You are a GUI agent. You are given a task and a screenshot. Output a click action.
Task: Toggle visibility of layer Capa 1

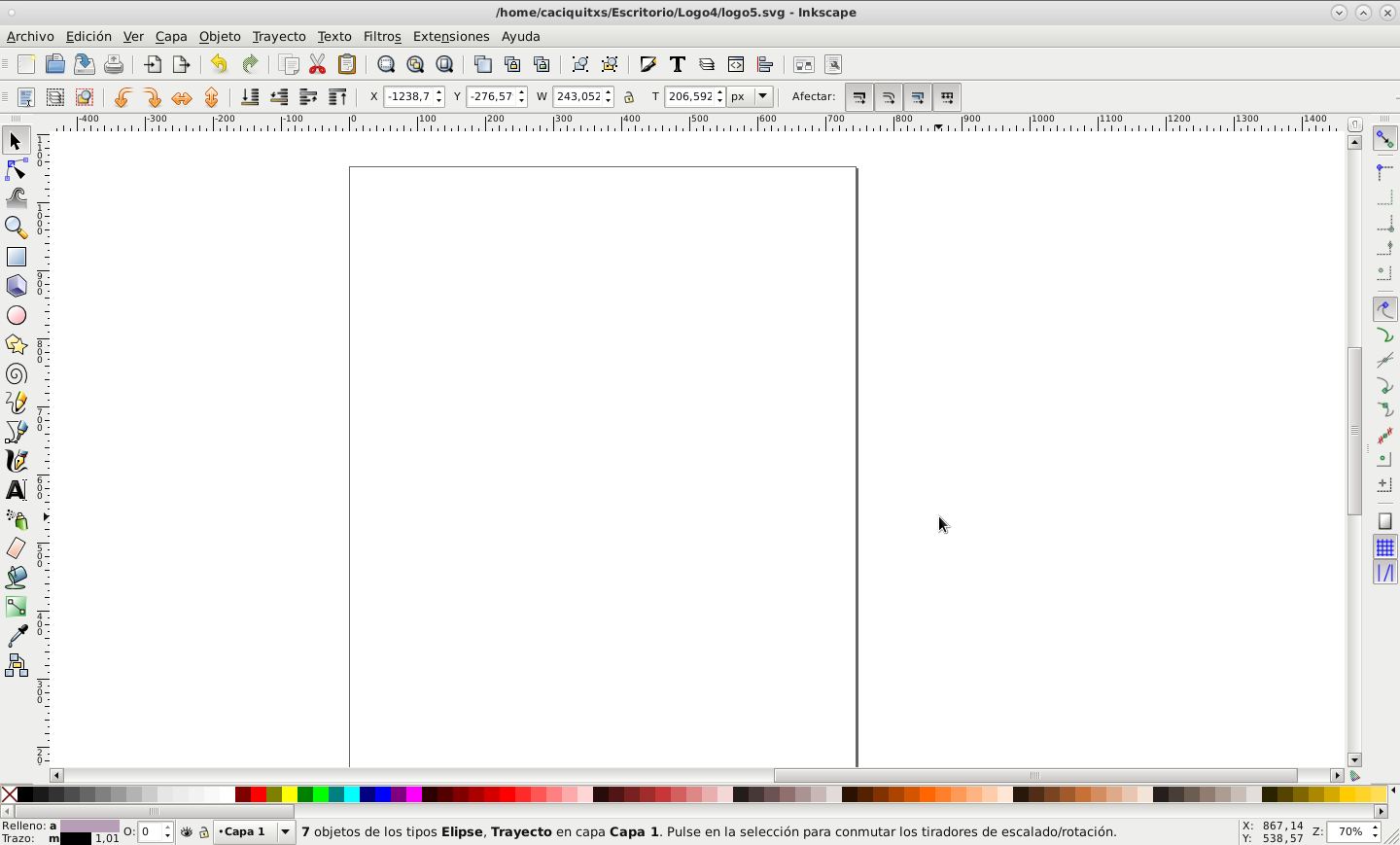[x=187, y=832]
